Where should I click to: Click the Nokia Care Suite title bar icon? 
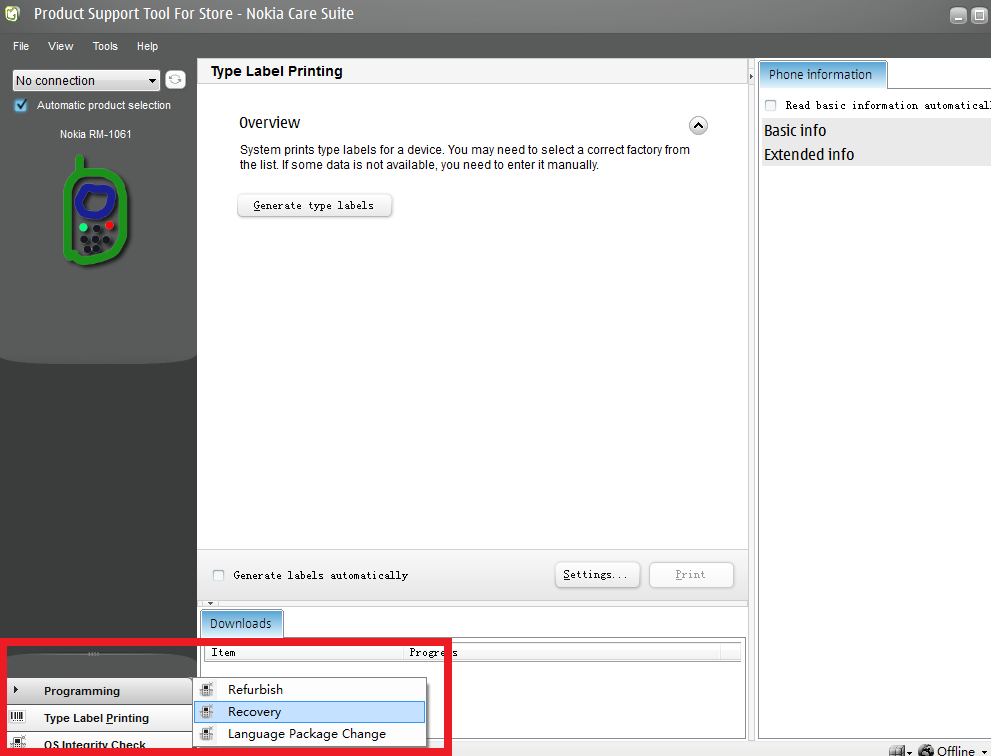pos(13,13)
